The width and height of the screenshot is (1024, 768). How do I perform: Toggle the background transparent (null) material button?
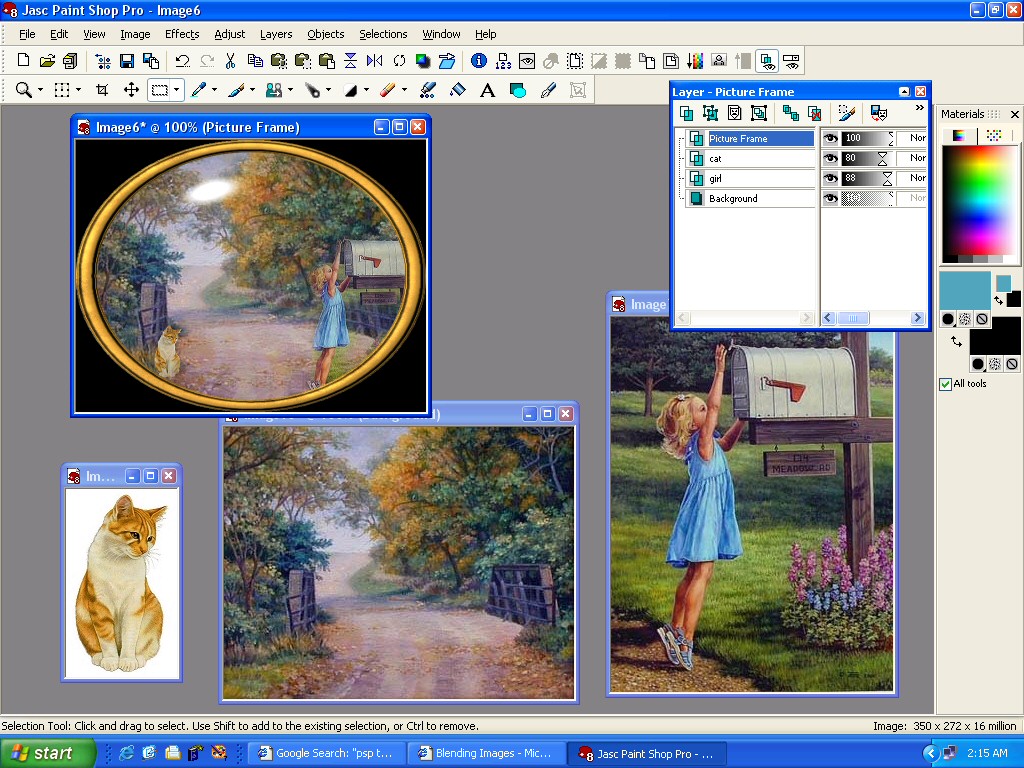pyautogui.click(x=1012, y=364)
